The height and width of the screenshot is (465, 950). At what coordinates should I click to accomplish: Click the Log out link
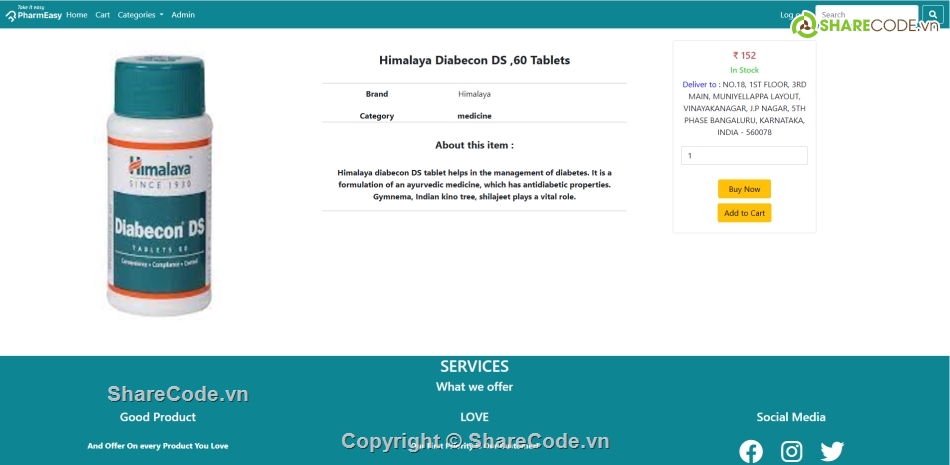coord(790,15)
